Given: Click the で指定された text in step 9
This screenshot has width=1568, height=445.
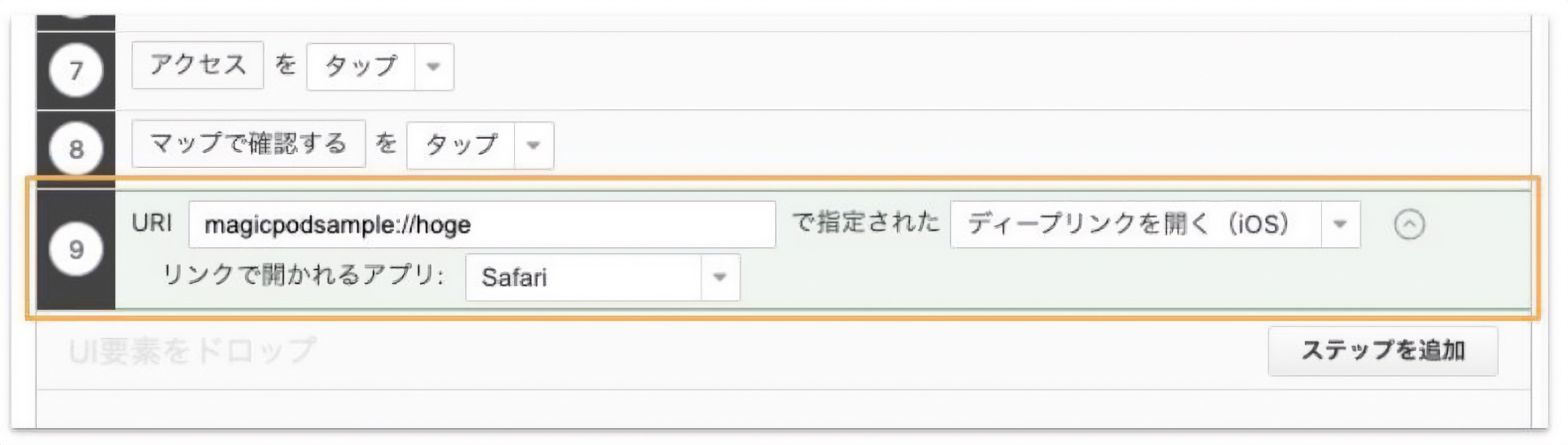Looking at the screenshot, I should pos(865,223).
